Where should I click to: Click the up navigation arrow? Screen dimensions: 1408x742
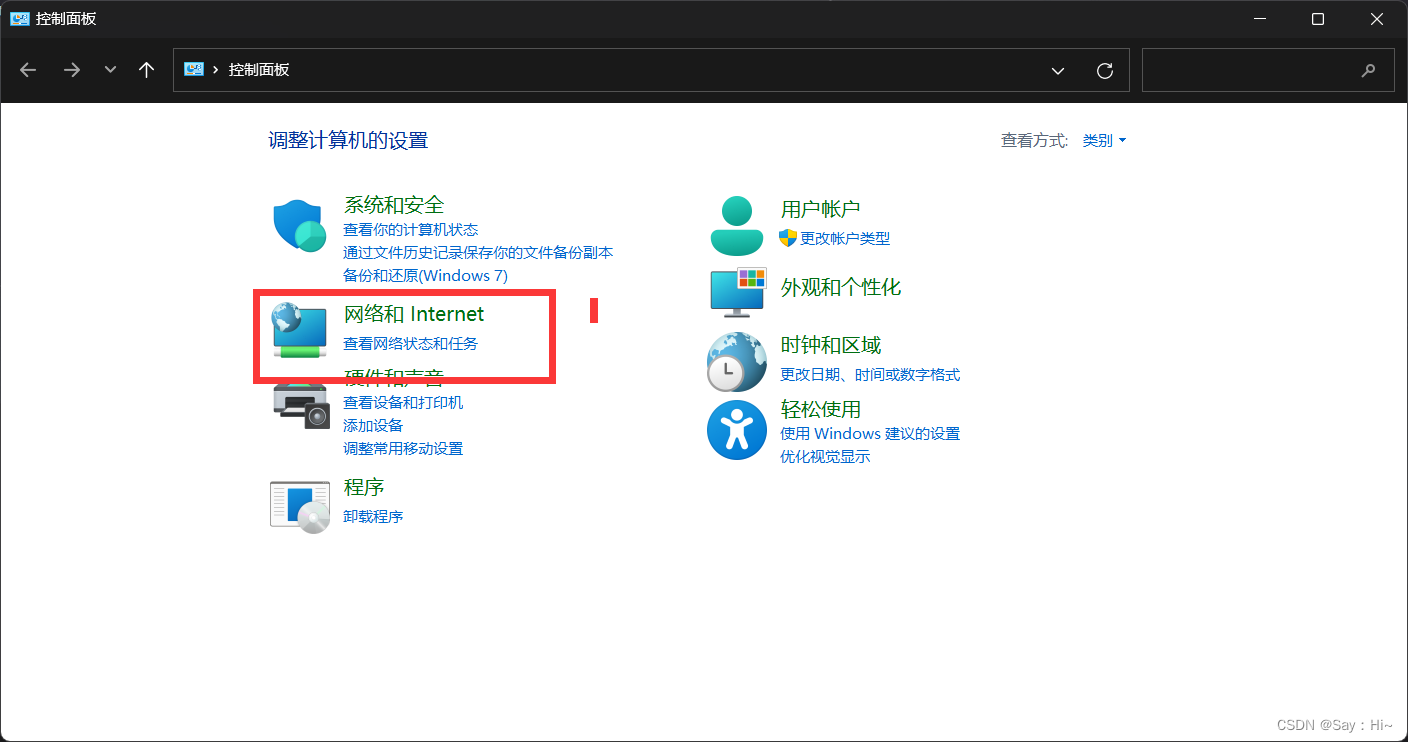point(145,69)
